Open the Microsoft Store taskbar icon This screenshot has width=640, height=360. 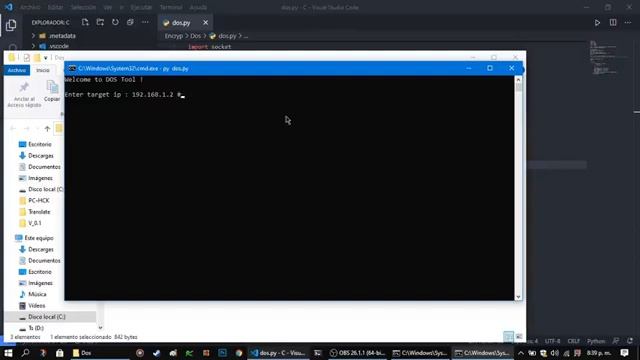click(x=60, y=353)
